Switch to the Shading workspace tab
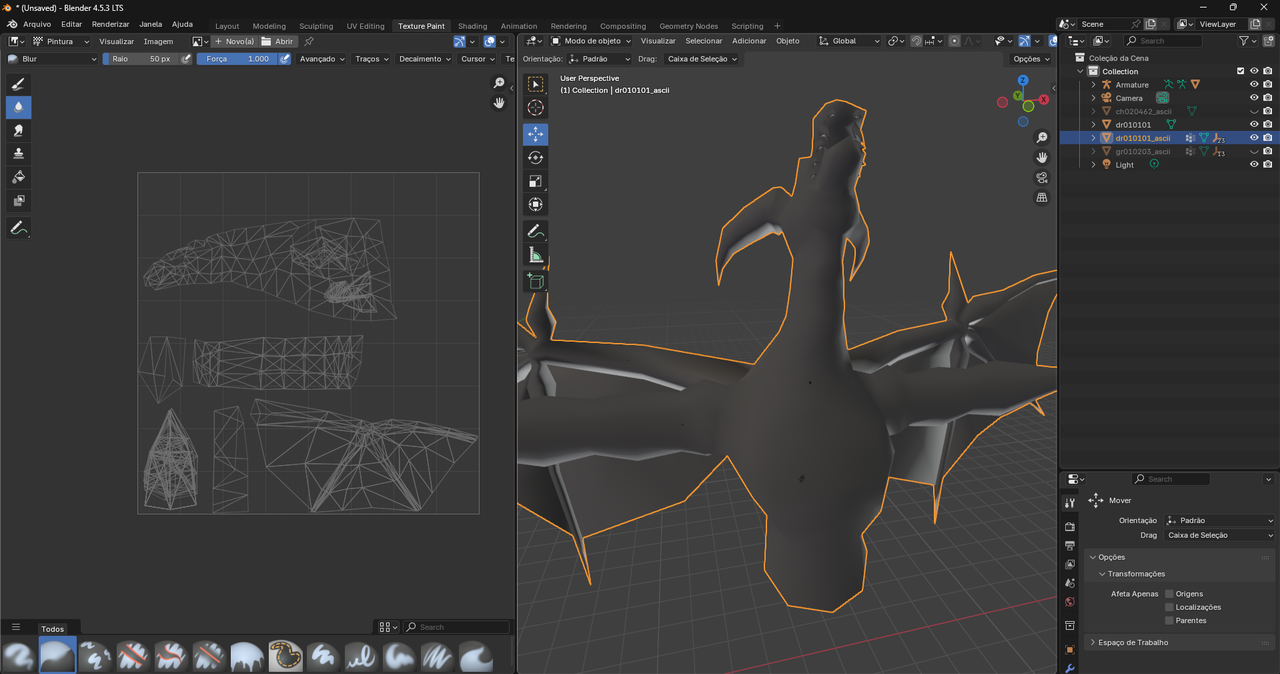This screenshot has width=1280, height=674. tap(472, 26)
